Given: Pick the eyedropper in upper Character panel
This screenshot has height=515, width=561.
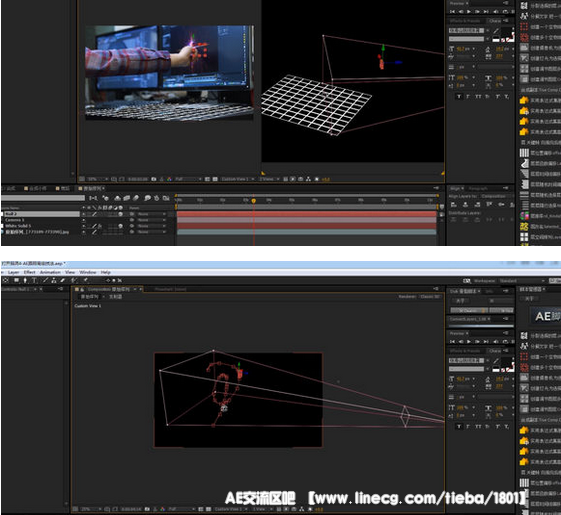Looking at the screenshot, I should 496,31.
